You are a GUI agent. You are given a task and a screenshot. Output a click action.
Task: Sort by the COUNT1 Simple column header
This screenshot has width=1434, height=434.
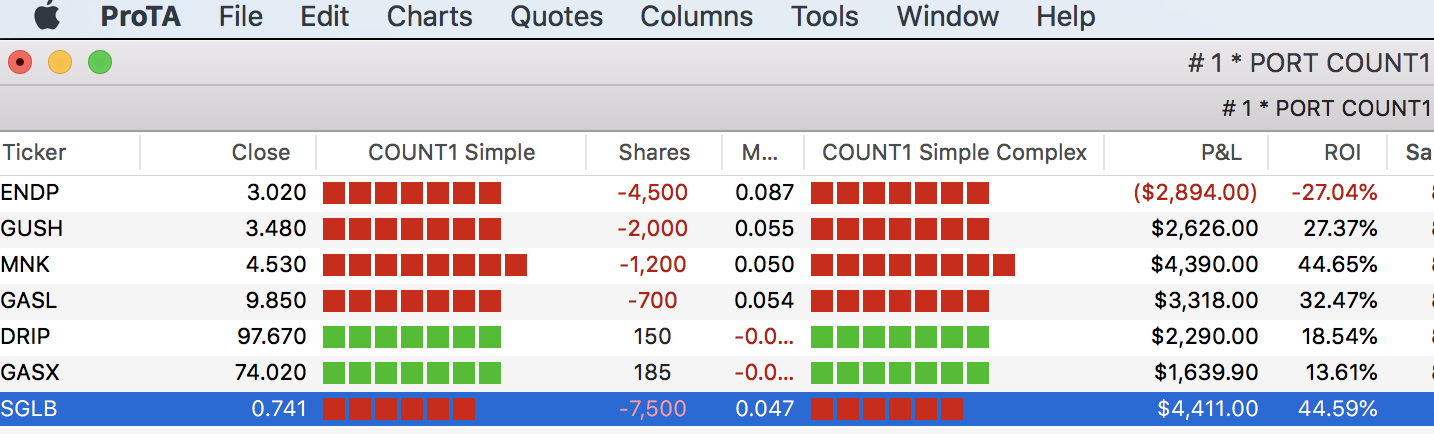452,153
